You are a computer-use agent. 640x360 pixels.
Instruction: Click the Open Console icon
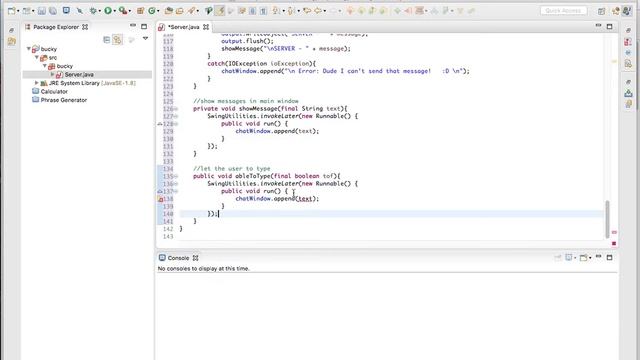coord(584,258)
